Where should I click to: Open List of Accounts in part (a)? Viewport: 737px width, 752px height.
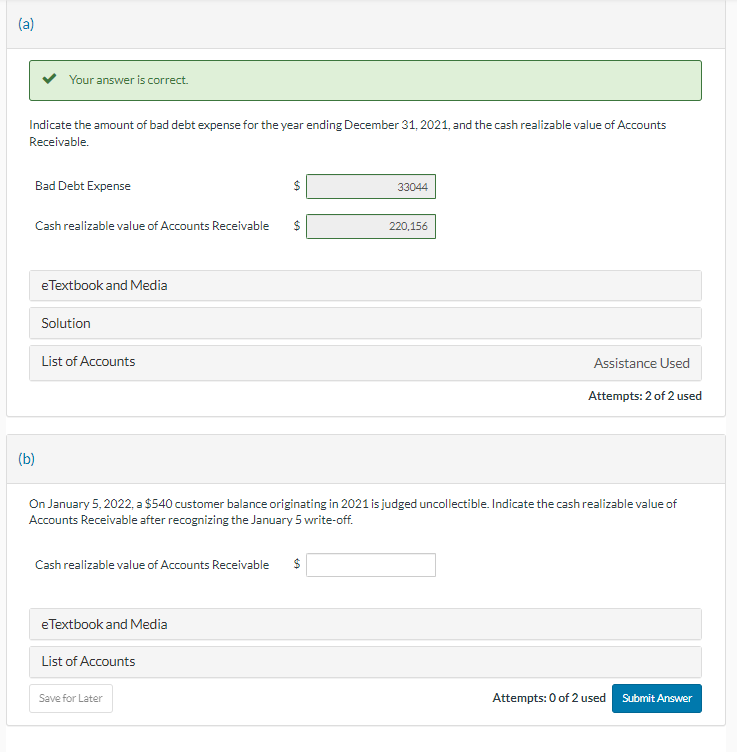88,362
